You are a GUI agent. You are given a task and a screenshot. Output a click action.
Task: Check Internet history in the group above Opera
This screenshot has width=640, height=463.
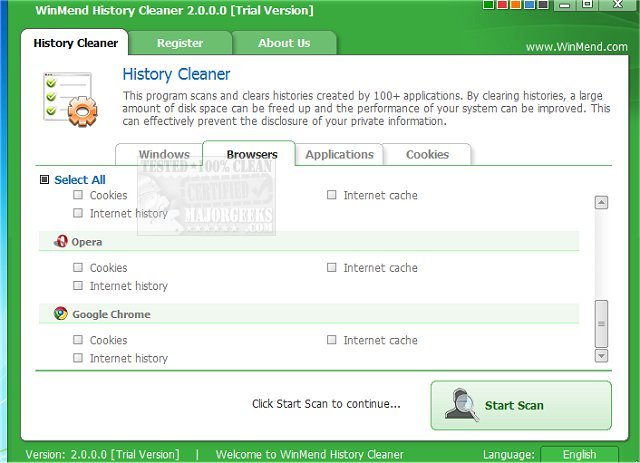(78, 213)
